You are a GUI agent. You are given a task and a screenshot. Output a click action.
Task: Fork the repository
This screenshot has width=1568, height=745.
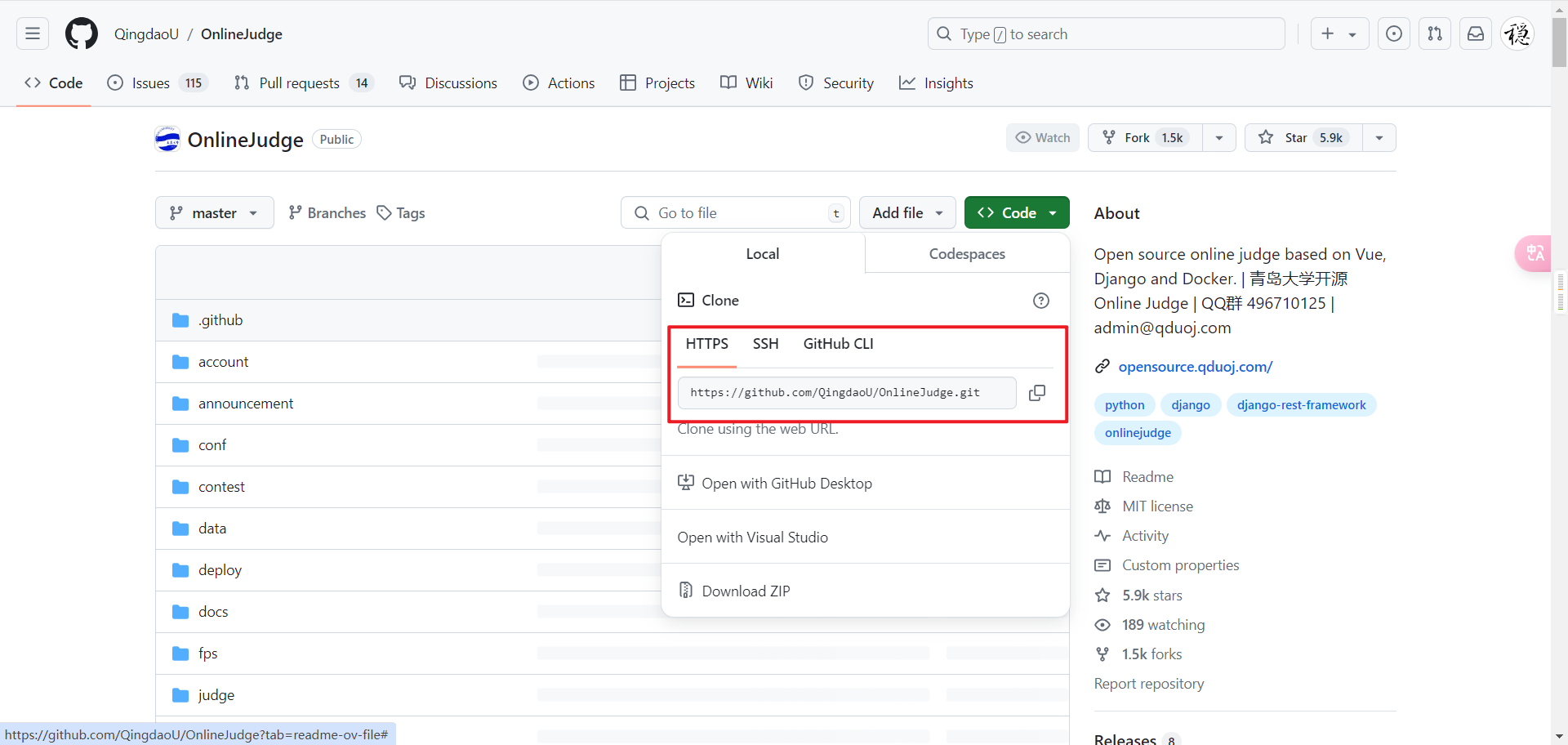1145,137
